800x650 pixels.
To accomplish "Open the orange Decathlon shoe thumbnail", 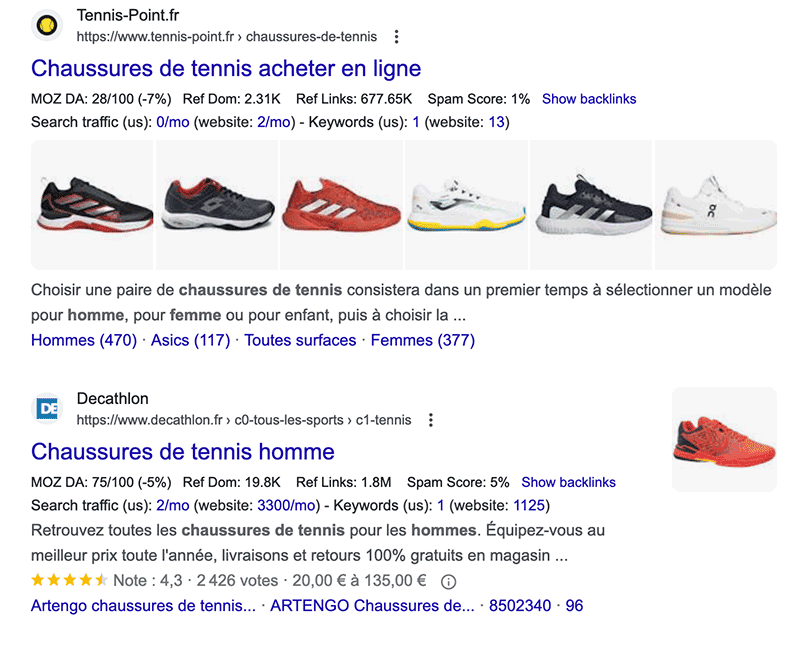I will click(x=724, y=439).
